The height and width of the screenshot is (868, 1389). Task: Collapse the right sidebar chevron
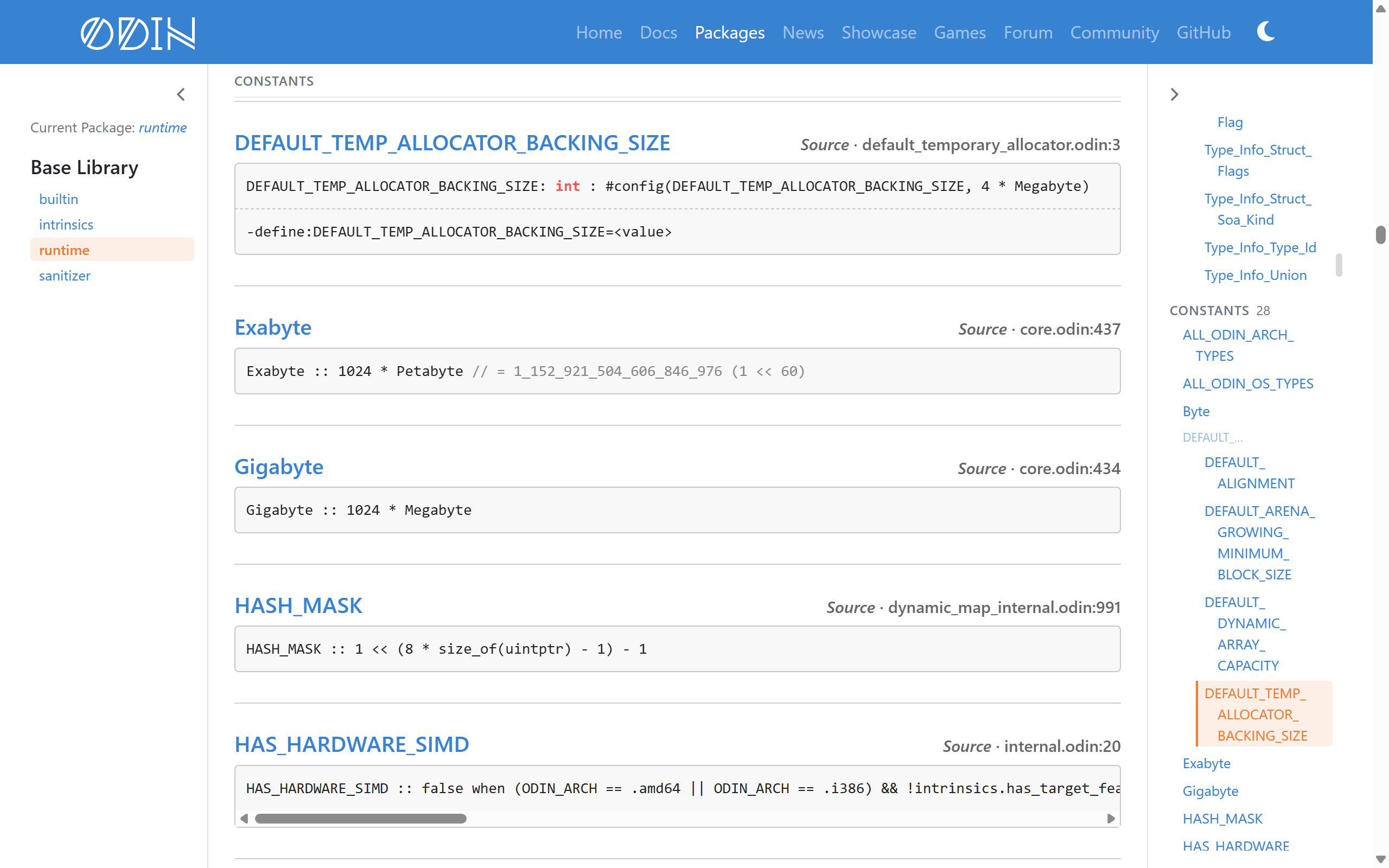(x=1174, y=94)
